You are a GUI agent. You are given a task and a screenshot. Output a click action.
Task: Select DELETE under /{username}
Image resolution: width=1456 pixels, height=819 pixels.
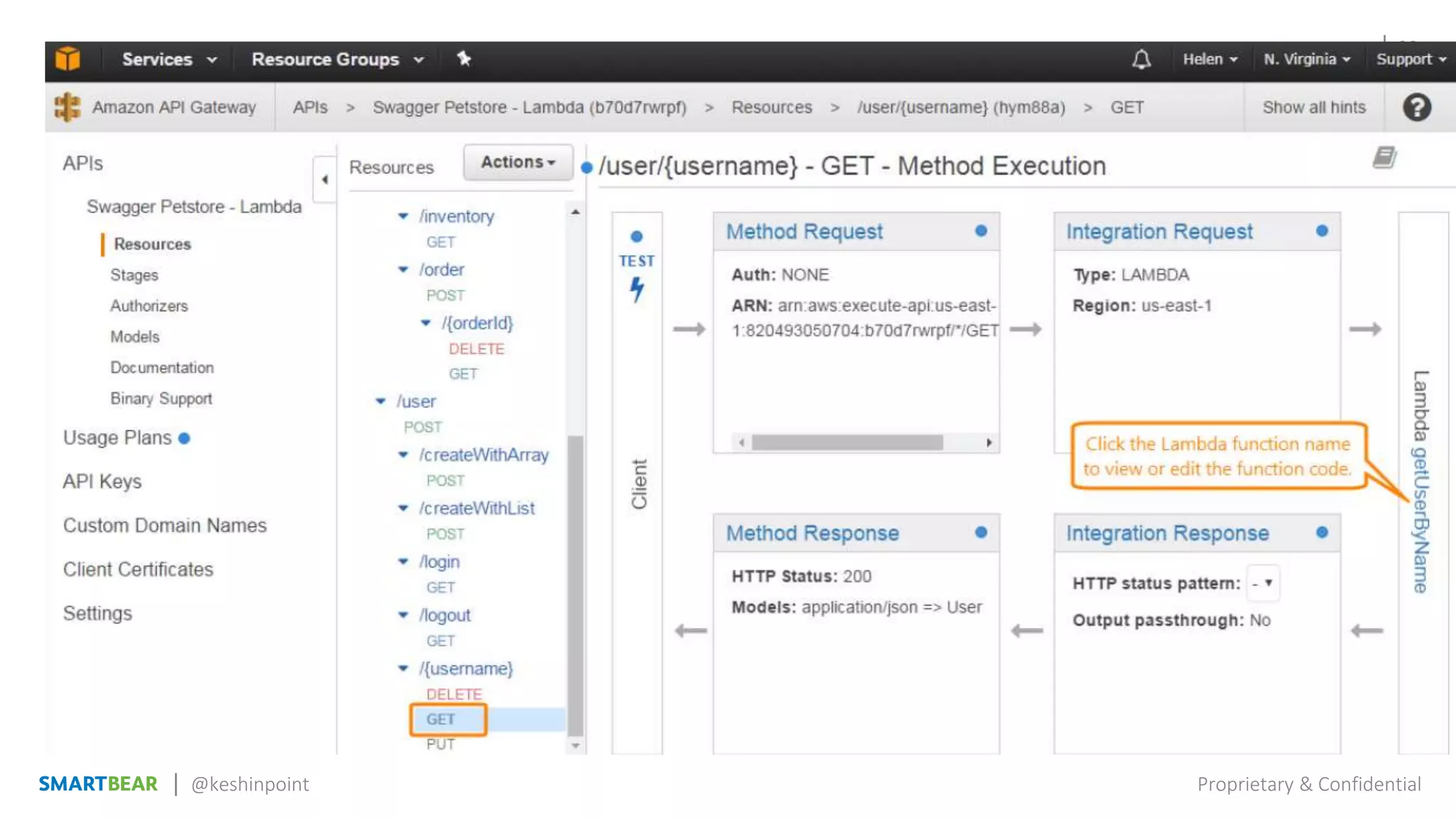pyautogui.click(x=454, y=694)
